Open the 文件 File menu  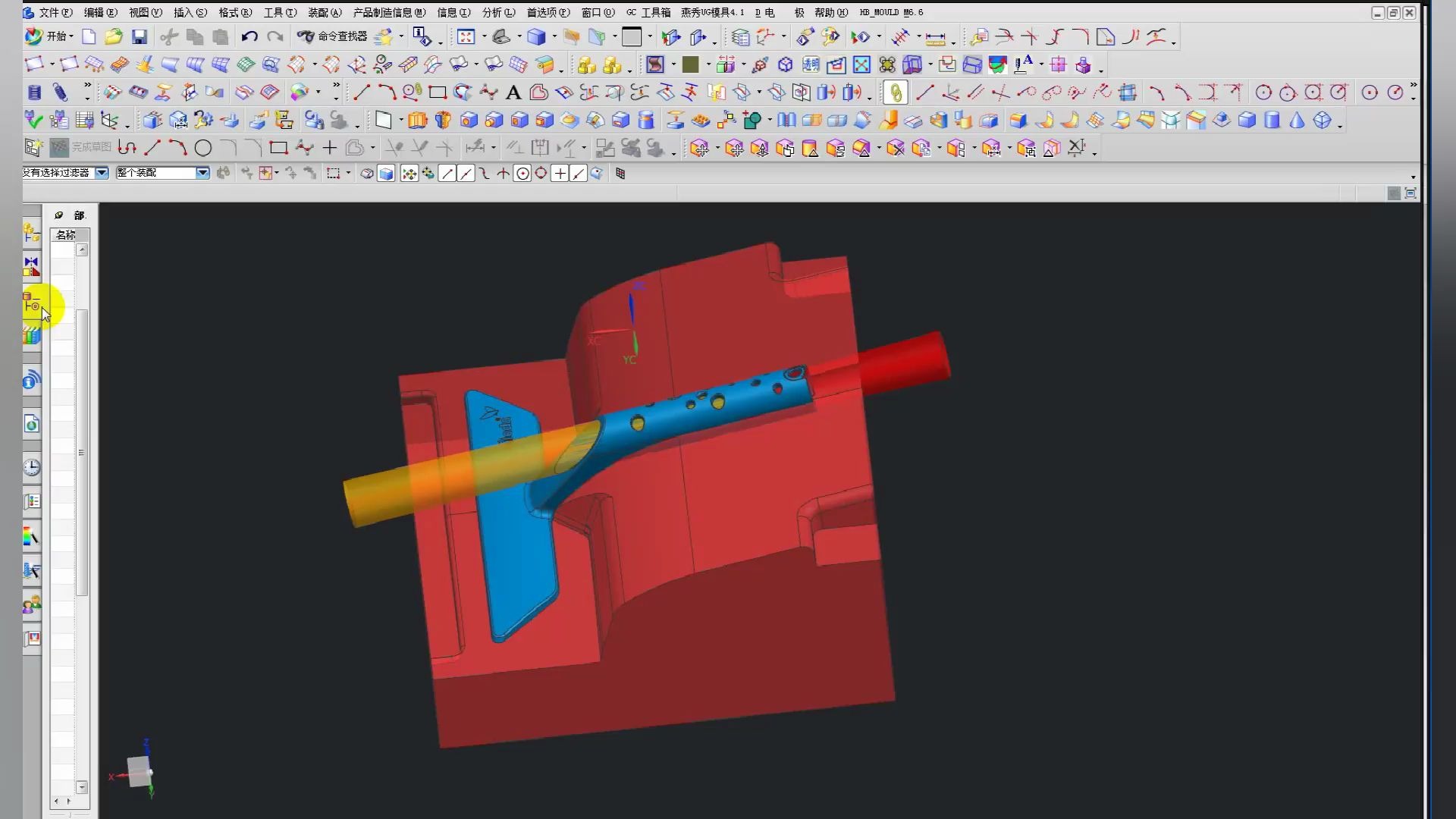point(55,12)
